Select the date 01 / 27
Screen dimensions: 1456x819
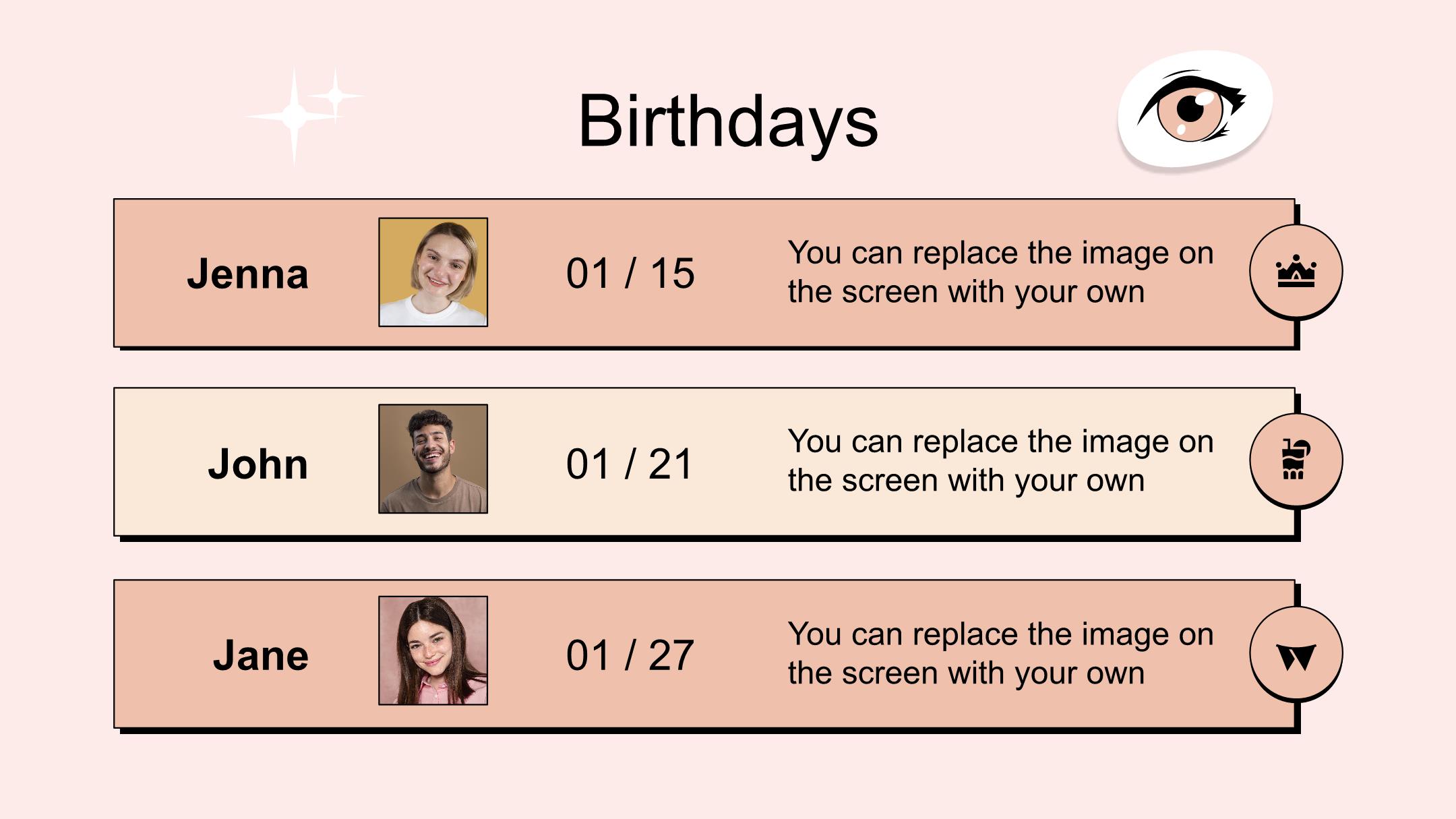[630, 655]
